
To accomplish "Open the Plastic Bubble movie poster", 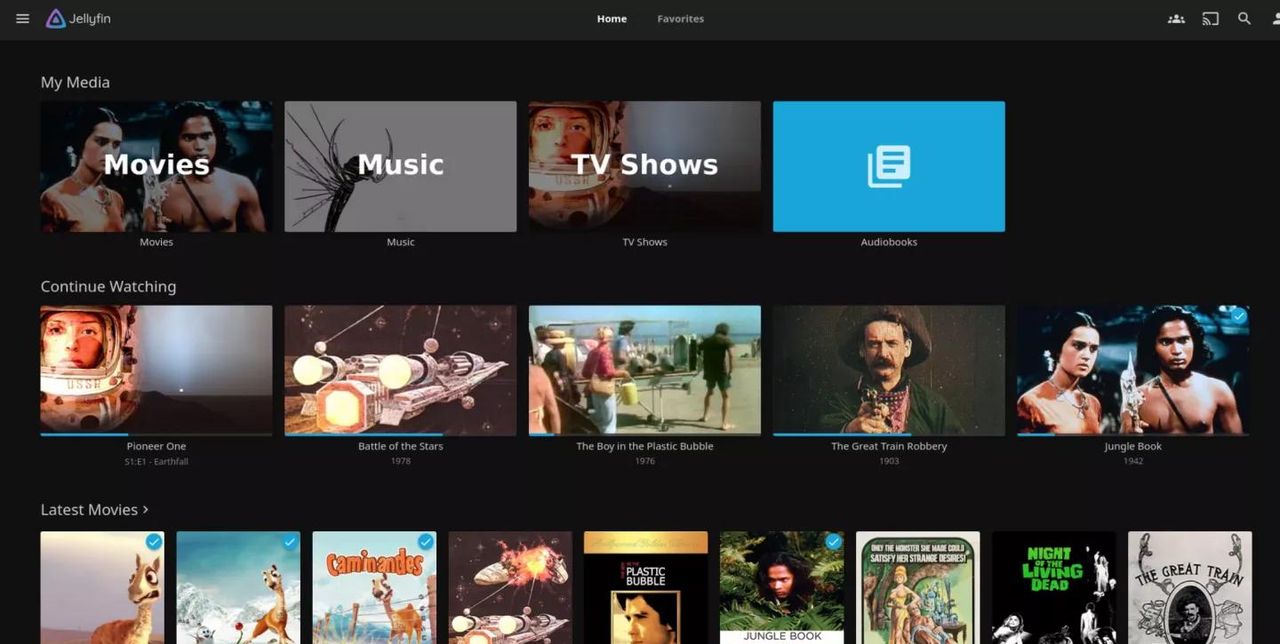I will 646,587.
